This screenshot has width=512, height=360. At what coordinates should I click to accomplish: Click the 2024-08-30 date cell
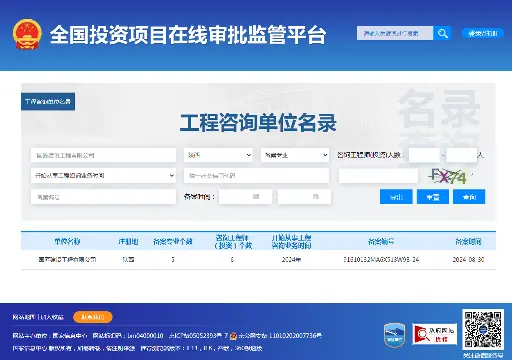click(x=468, y=259)
